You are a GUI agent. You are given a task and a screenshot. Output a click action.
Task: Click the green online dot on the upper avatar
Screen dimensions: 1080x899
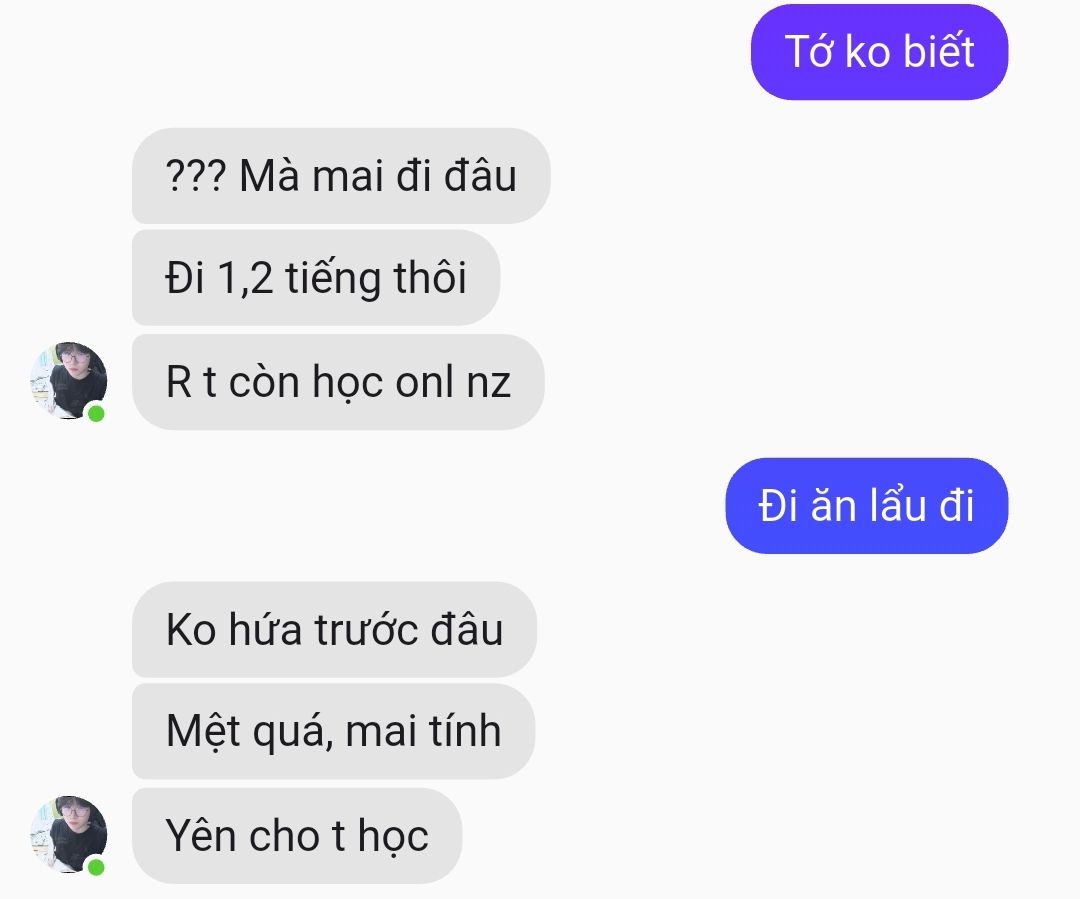click(x=96, y=413)
